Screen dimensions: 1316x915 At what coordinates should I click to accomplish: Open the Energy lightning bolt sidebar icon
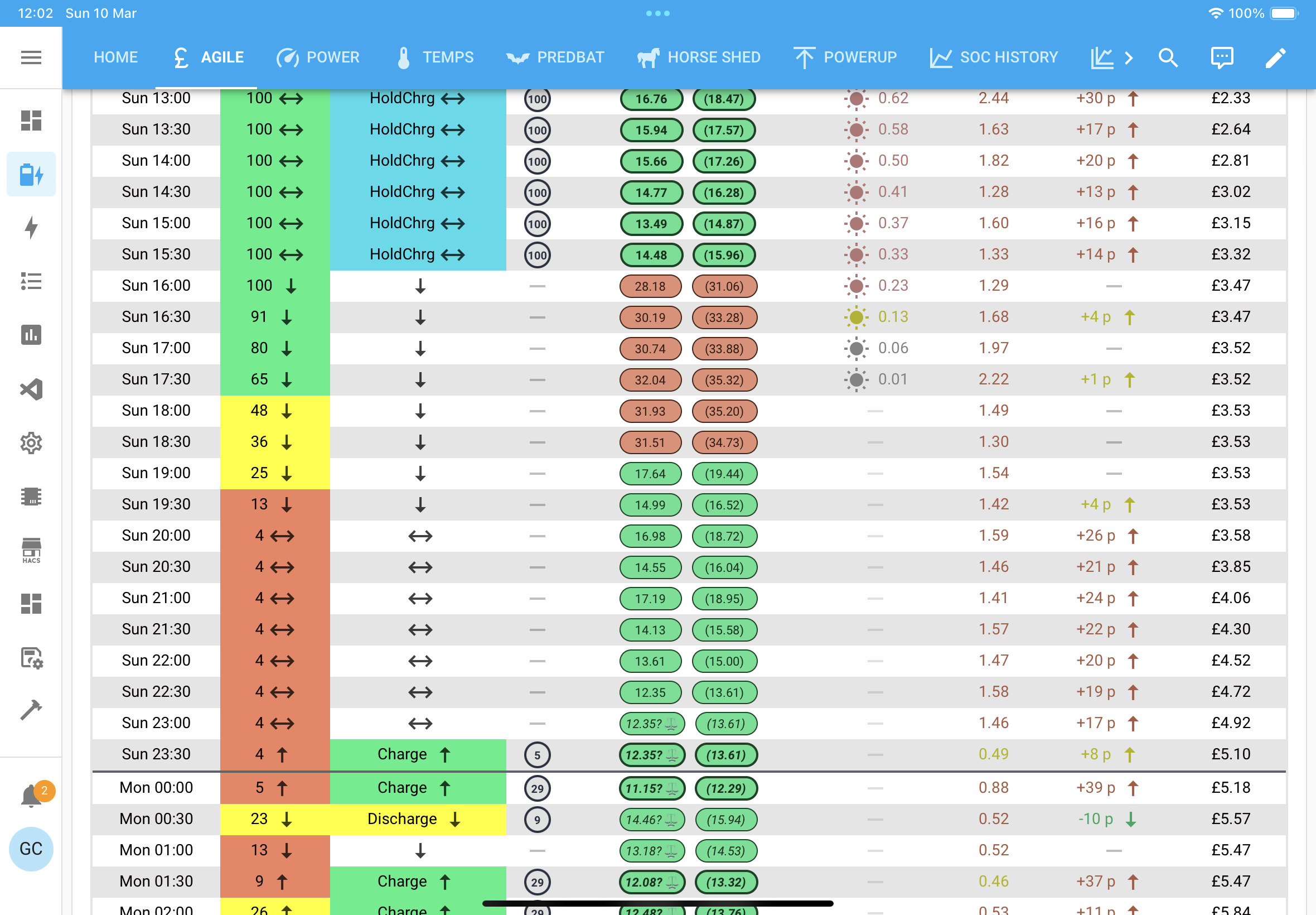tap(31, 228)
